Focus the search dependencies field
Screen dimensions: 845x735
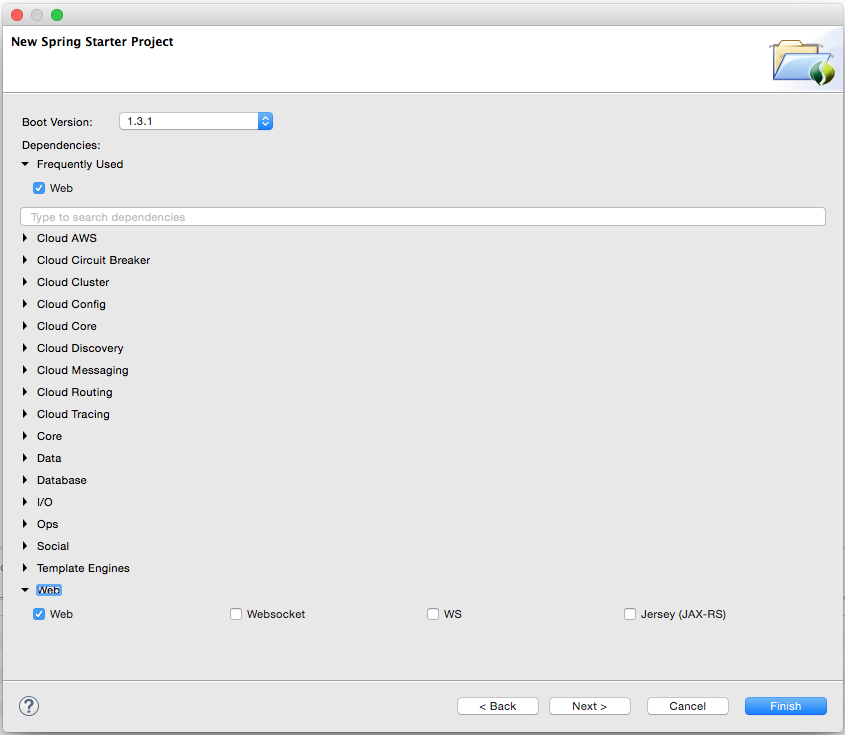[x=422, y=217]
